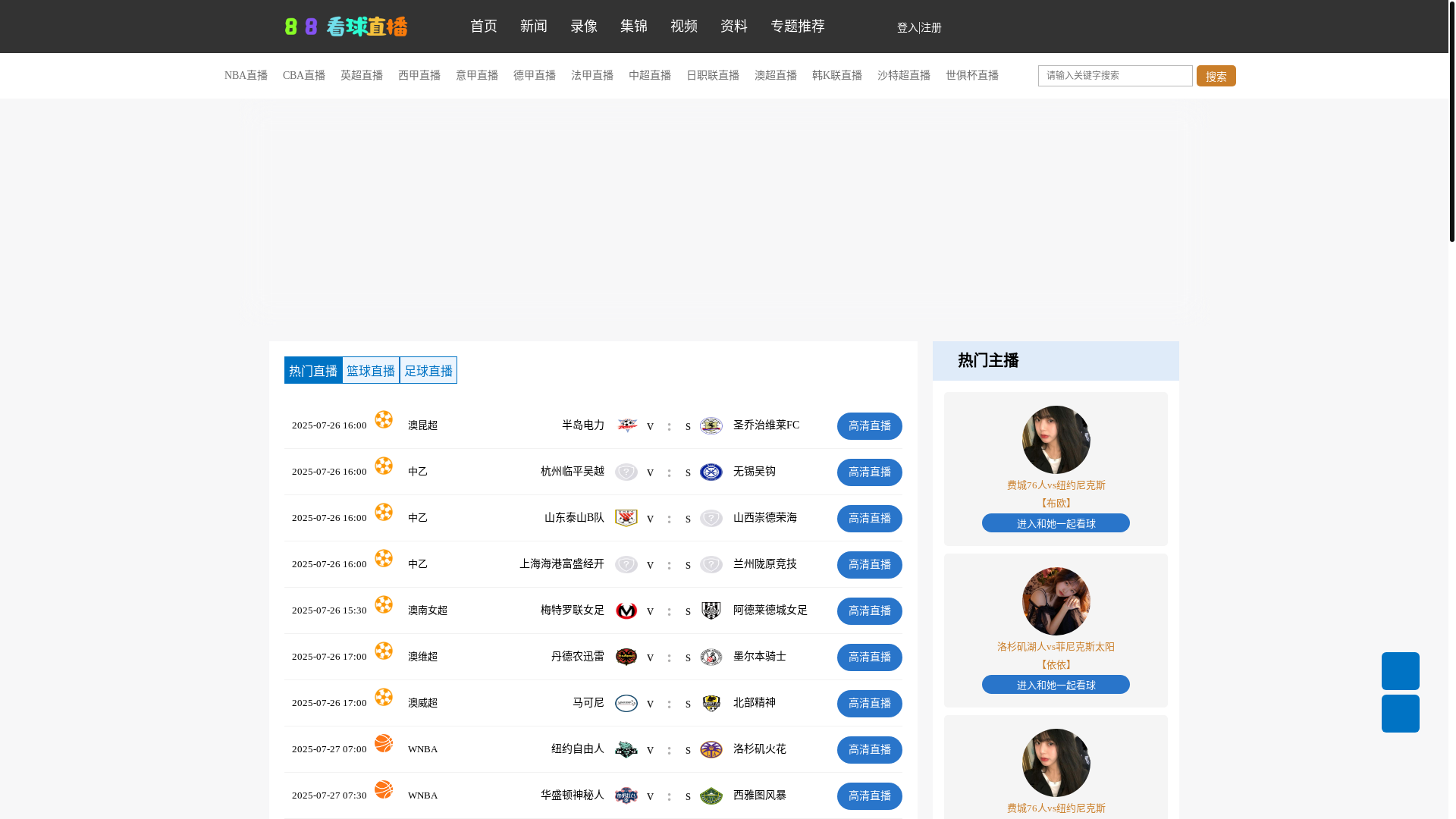Open 资料 in top navigation
The width and height of the screenshot is (1456, 819).
734,27
